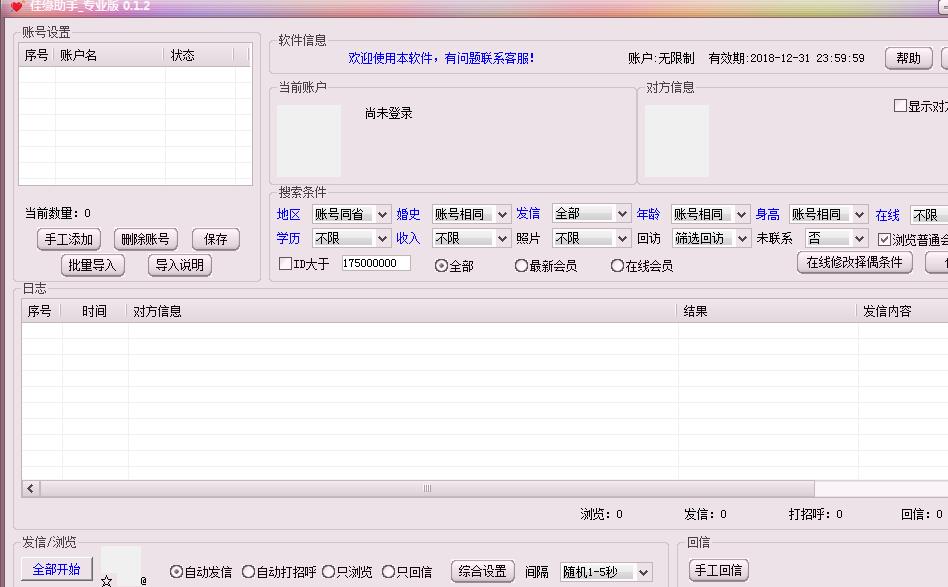Expand the 学历 education dropdown
The height and width of the screenshot is (587, 948).
click(351, 238)
